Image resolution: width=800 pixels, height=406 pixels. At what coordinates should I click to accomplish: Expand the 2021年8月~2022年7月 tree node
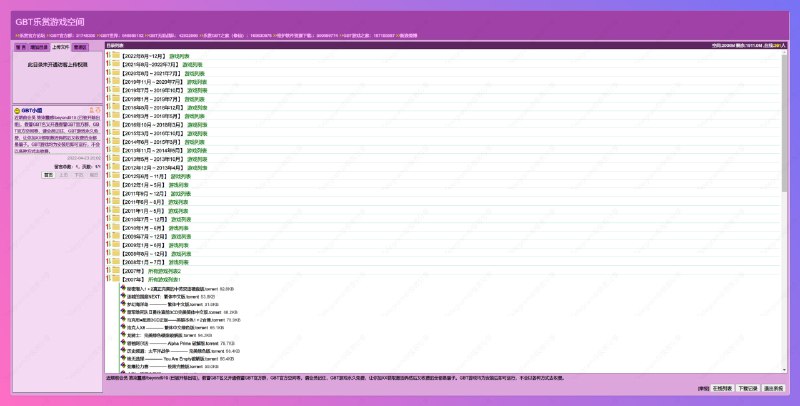click(108, 64)
